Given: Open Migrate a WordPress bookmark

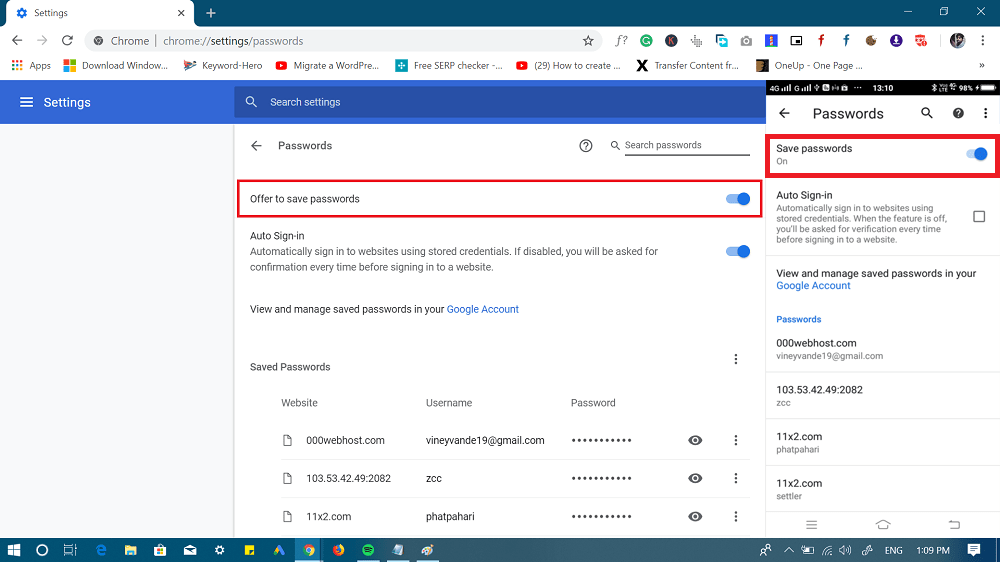Looking at the screenshot, I should [327, 65].
